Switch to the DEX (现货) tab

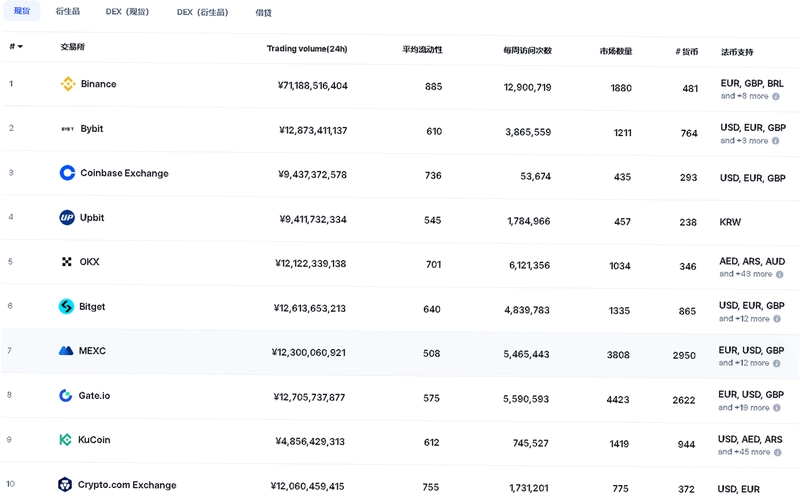click(x=127, y=12)
